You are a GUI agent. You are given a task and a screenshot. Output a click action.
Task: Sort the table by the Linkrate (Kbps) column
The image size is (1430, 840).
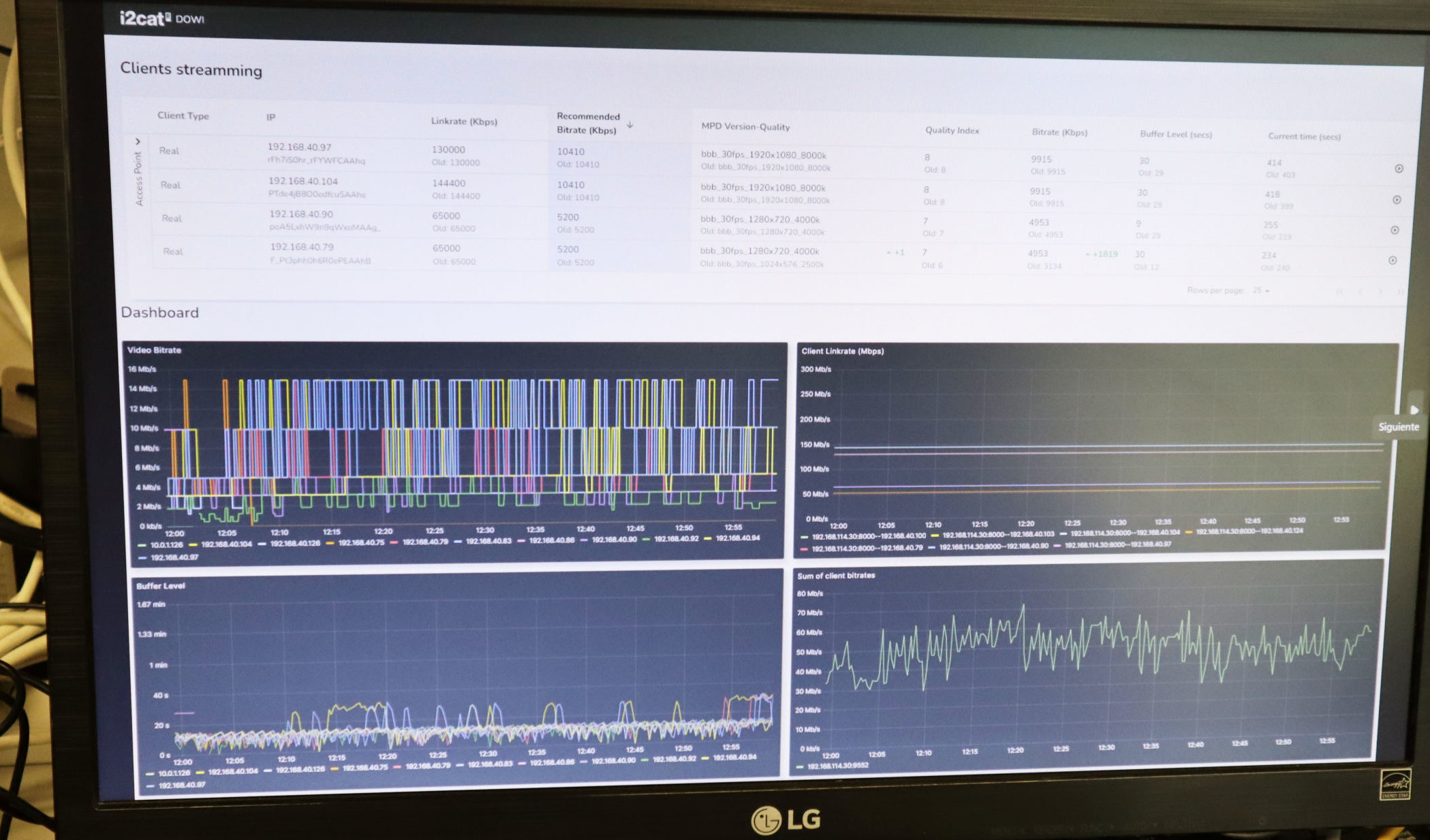[464, 121]
